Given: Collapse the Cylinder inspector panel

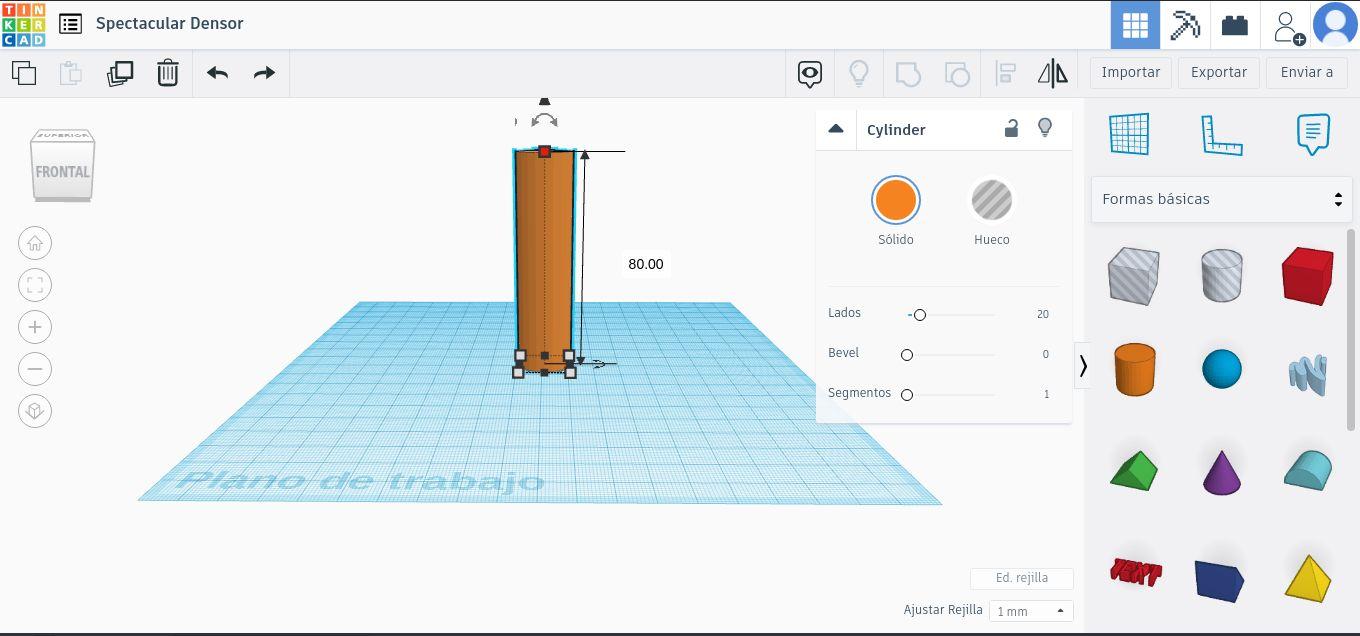Looking at the screenshot, I should click(836, 129).
